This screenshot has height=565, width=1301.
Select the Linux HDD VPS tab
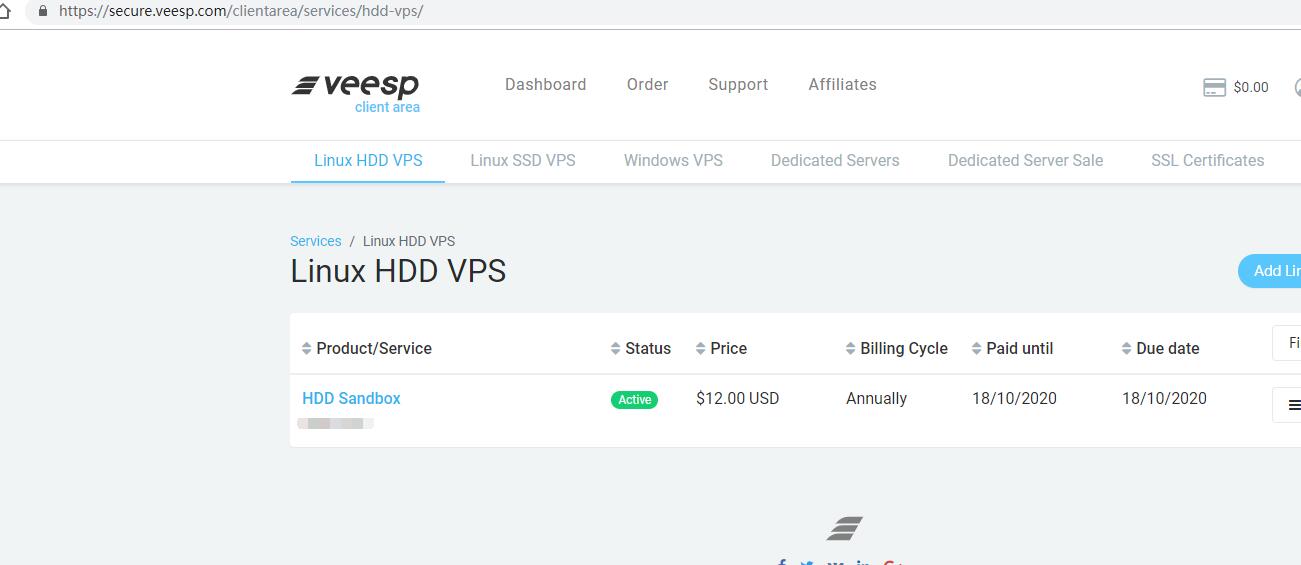pos(368,161)
